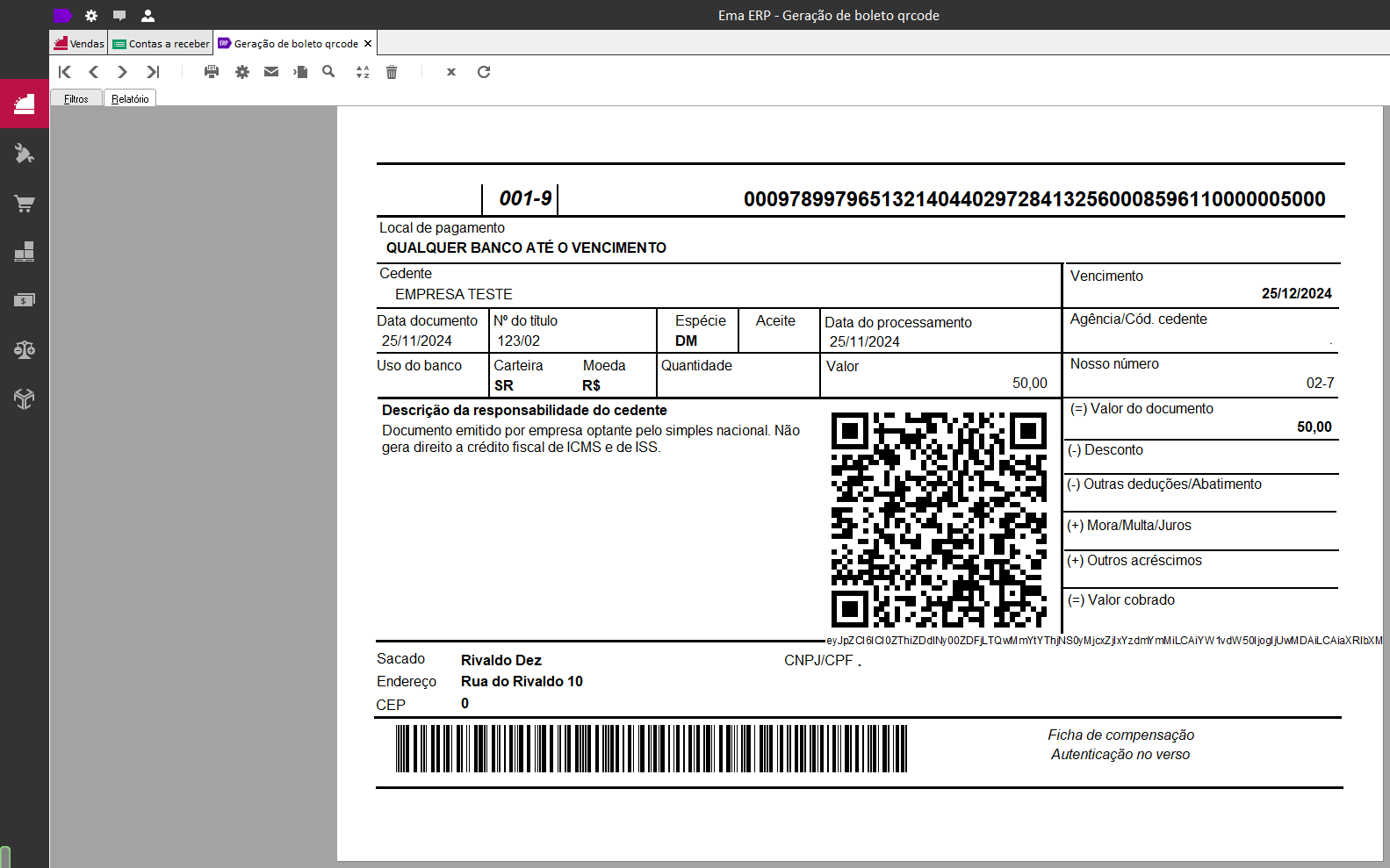Switch to the Contas a receber tab
The height and width of the screenshot is (868, 1390).
pyautogui.click(x=161, y=43)
